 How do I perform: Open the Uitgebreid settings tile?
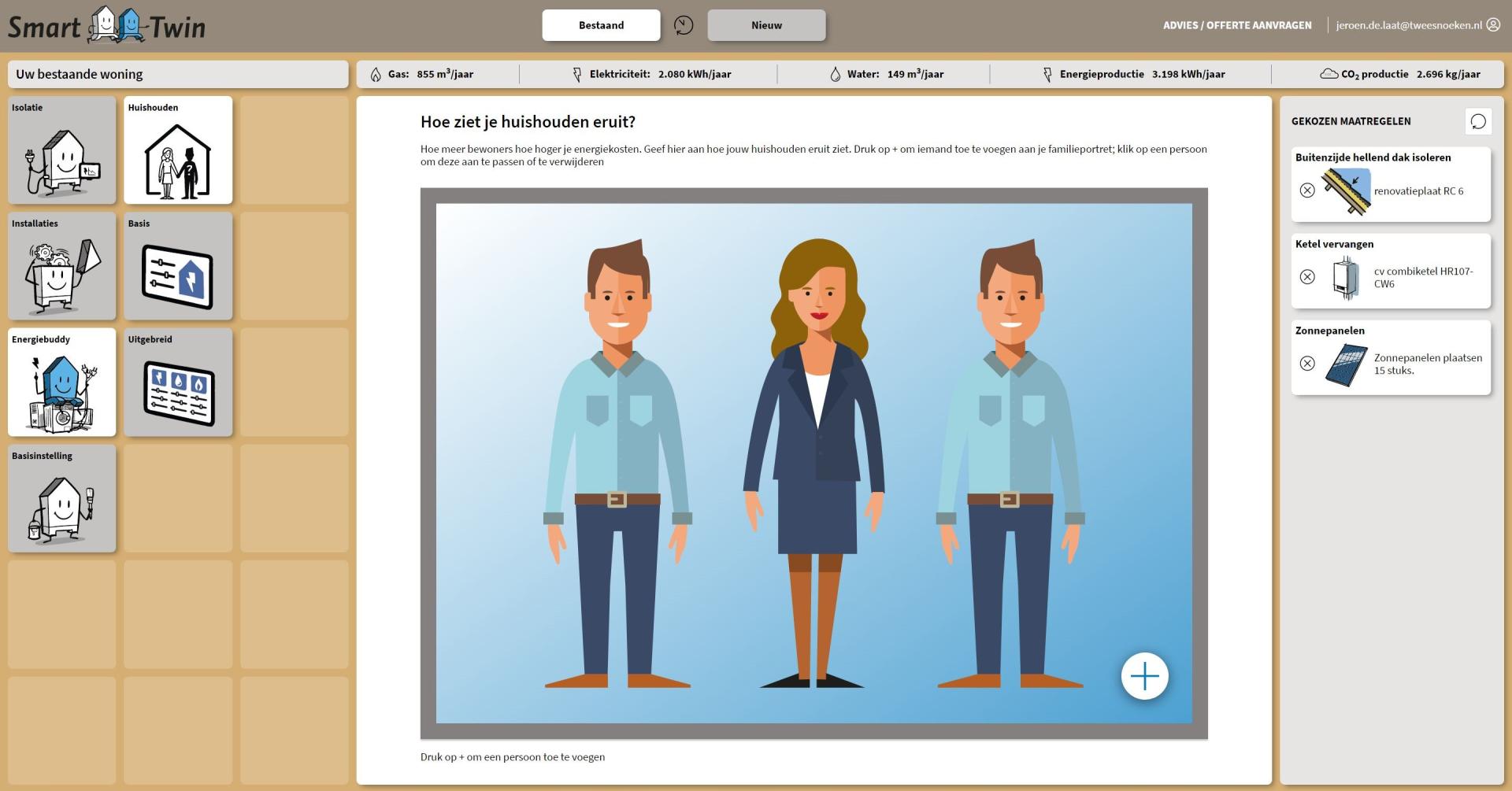pyautogui.click(x=178, y=383)
